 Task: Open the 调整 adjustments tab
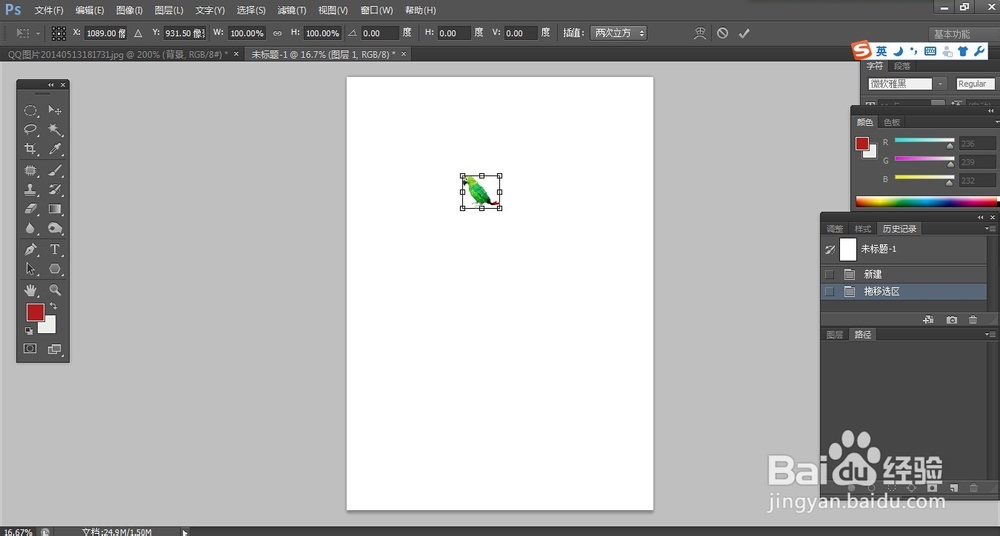835,228
